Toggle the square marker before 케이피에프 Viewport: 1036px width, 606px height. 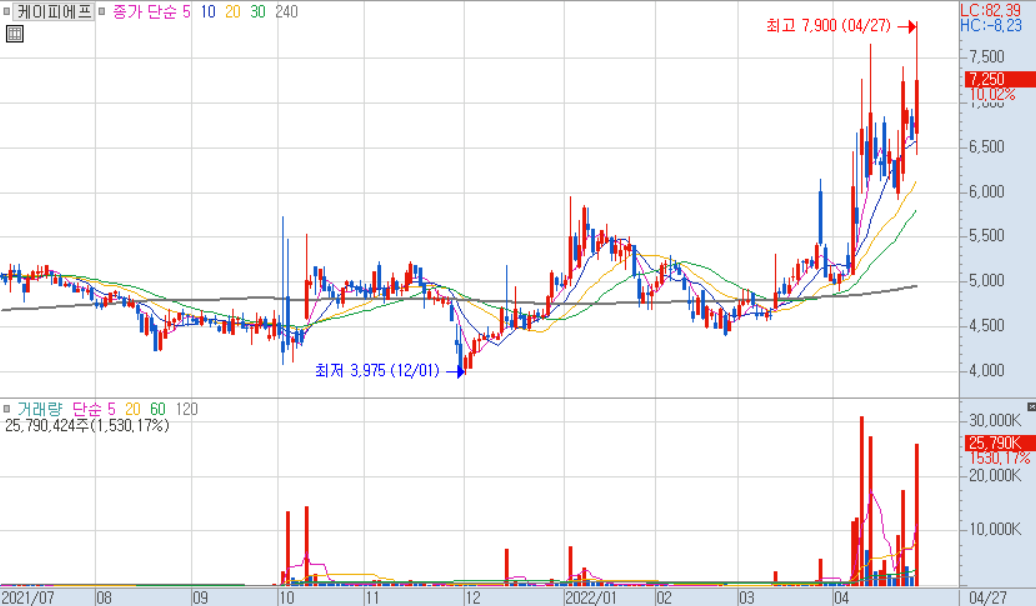(7, 11)
